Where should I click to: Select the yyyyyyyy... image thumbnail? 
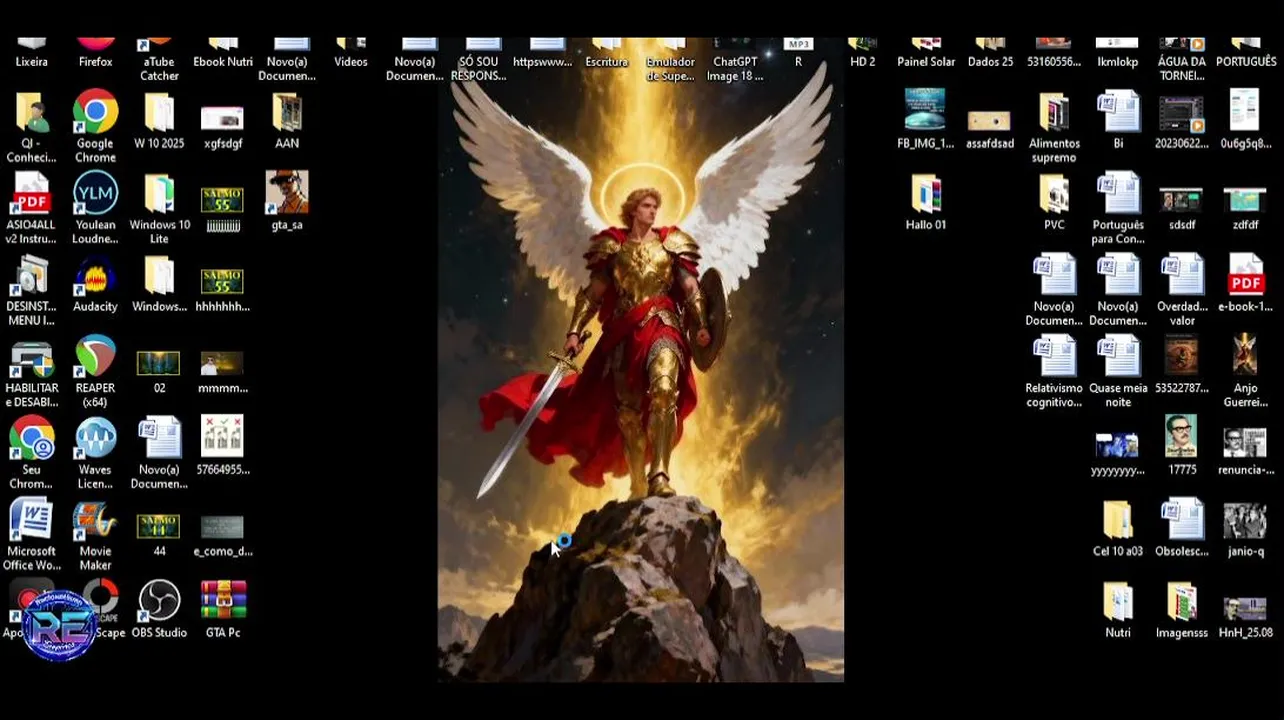click(1118, 445)
